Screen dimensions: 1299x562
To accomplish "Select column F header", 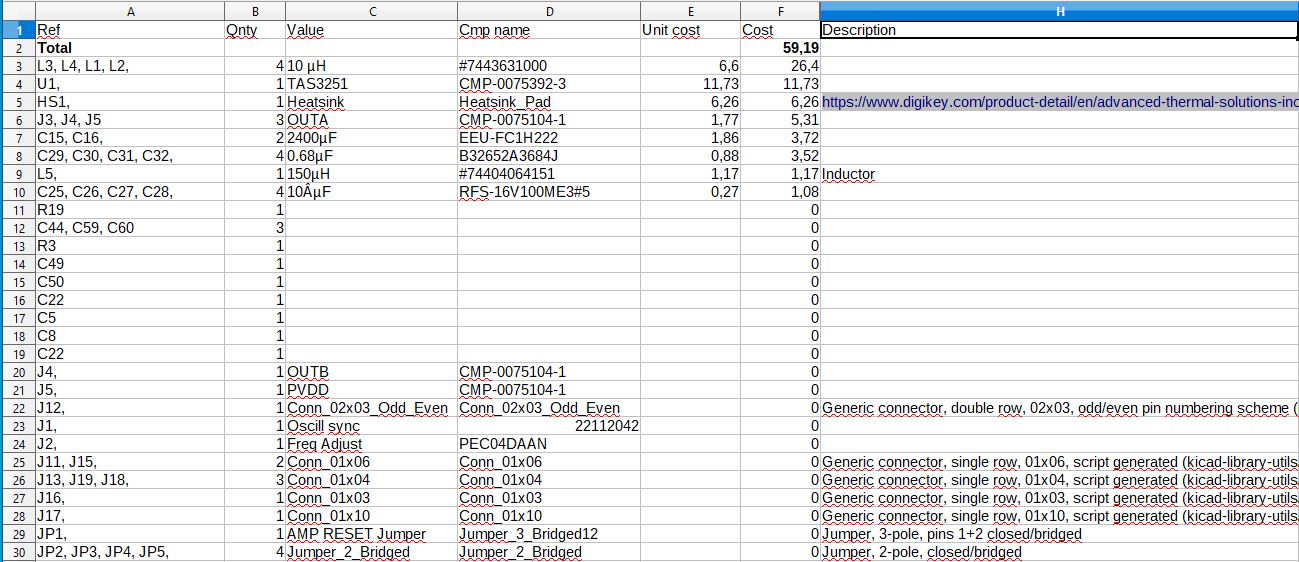I will (x=781, y=10).
